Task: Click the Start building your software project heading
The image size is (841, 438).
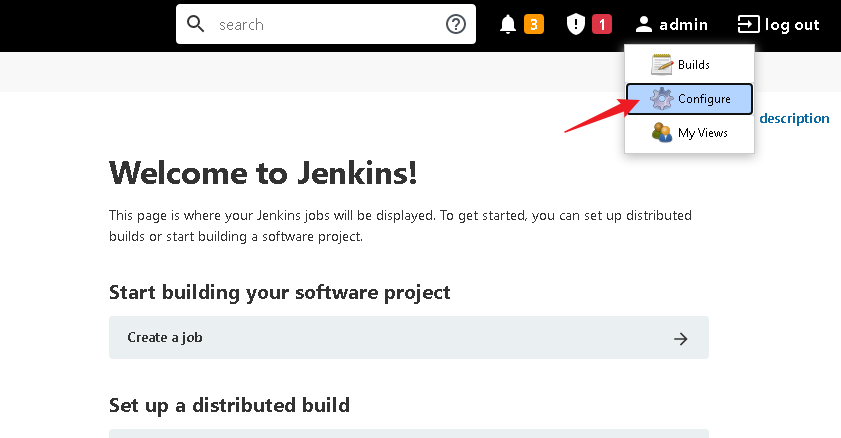Action: click(279, 293)
